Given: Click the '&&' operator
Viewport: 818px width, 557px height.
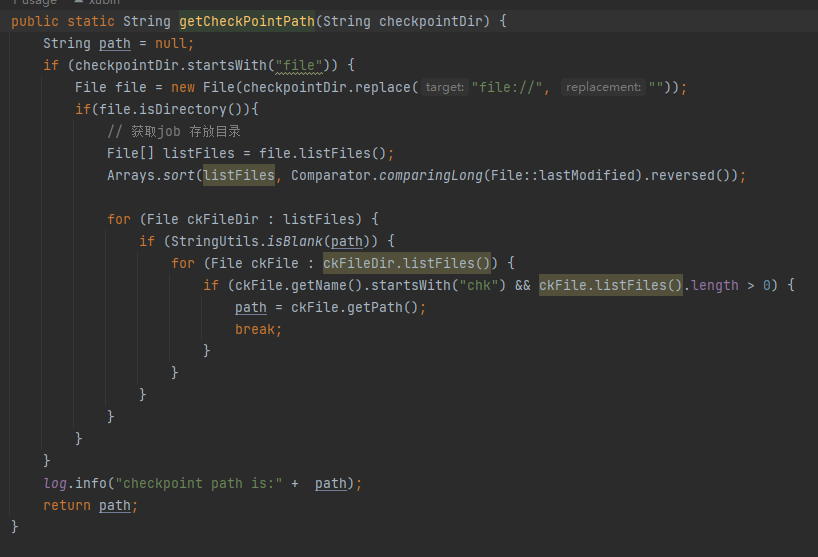Looking at the screenshot, I should pyautogui.click(x=523, y=285).
